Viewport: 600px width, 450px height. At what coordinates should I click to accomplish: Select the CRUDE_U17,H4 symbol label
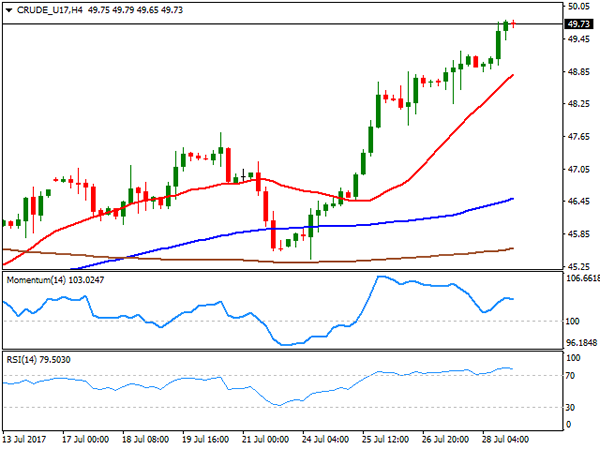pos(50,10)
